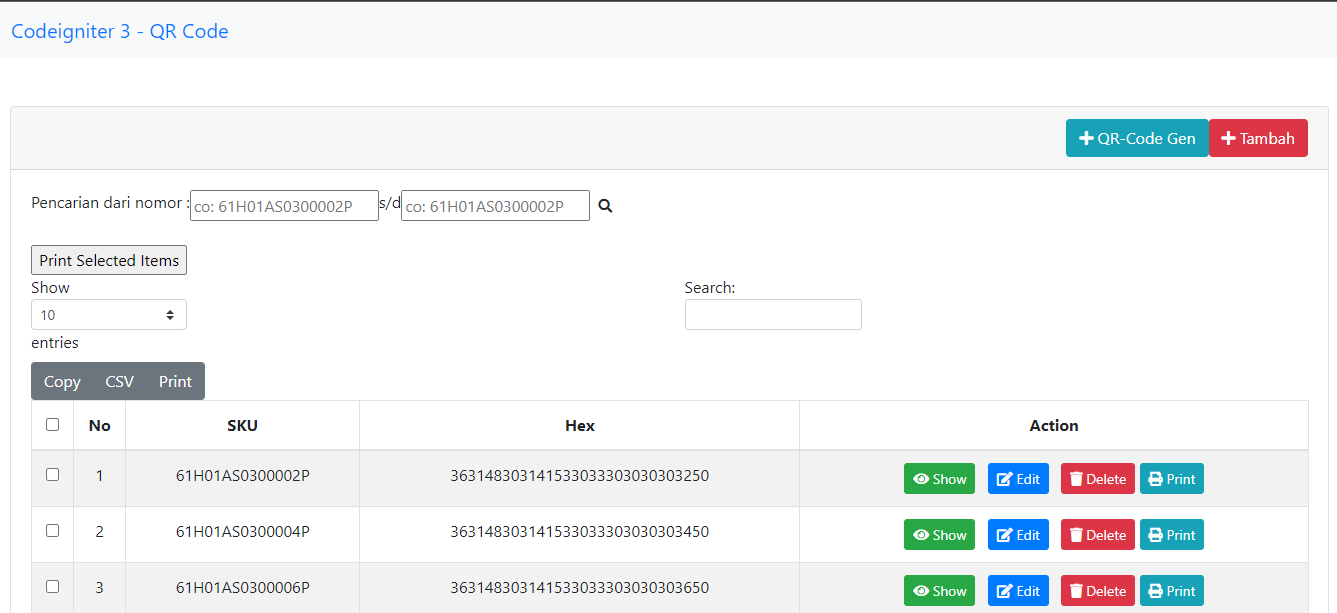The width and height of the screenshot is (1337, 613).
Task: Focus the Search input field
Action: coord(773,315)
